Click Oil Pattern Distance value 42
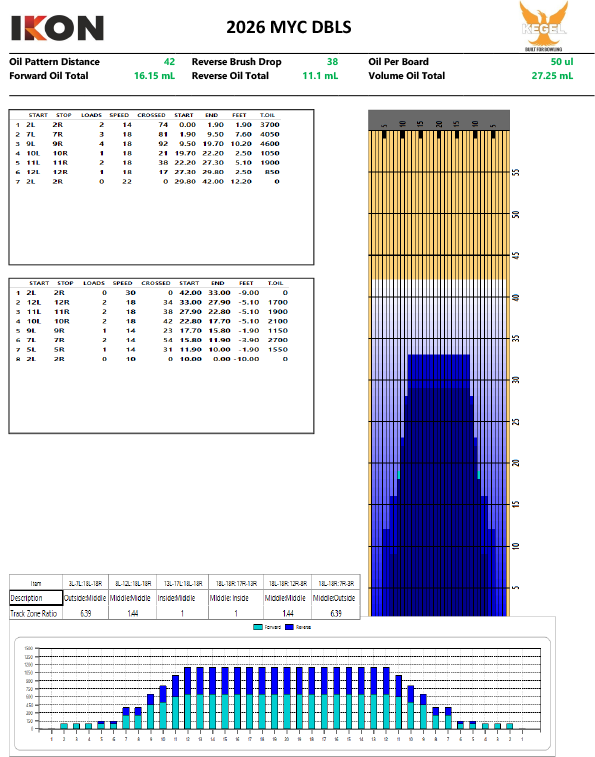 coord(169,62)
